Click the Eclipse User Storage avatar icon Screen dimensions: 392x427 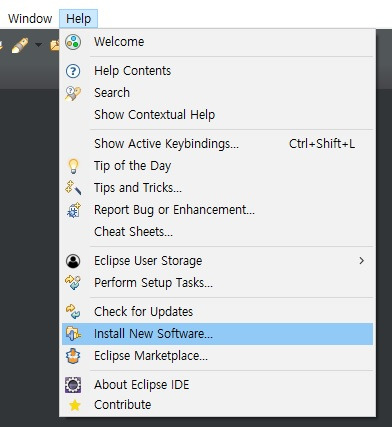(73, 261)
